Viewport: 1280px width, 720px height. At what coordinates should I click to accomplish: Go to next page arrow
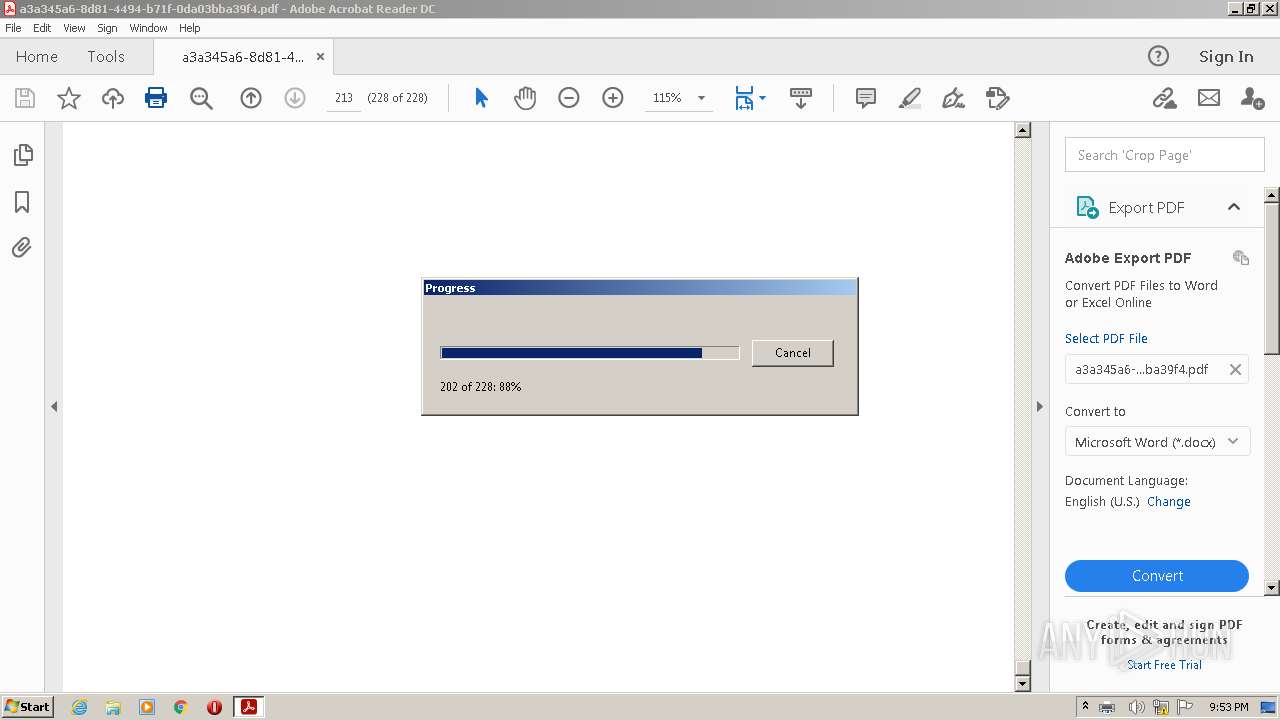coord(295,98)
